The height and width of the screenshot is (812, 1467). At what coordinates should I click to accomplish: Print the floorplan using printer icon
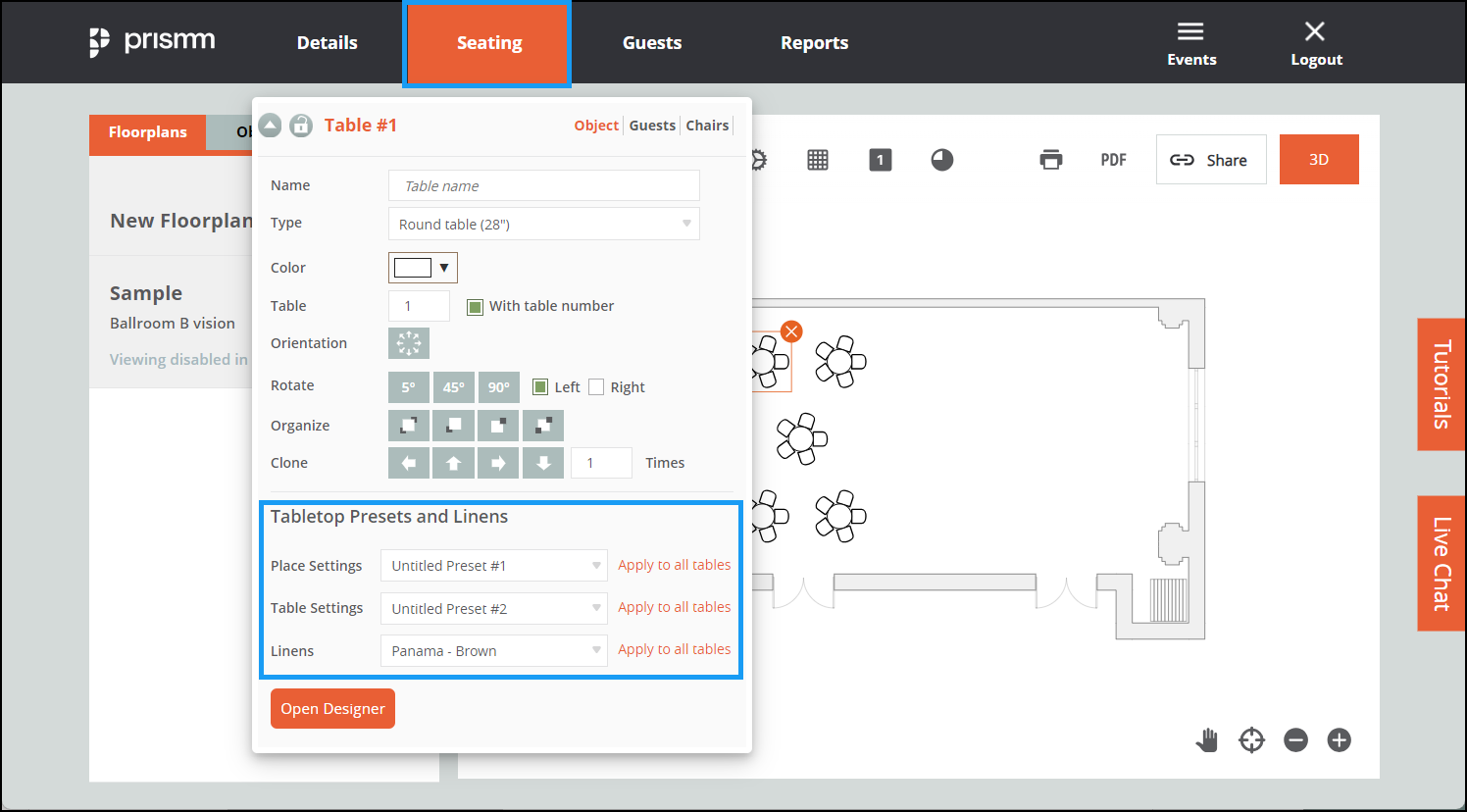[x=1051, y=160]
